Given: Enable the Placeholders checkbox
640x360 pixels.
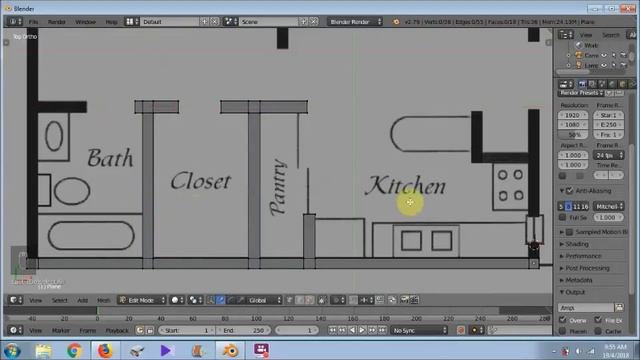Looking at the screenshot, I should coord(562,331).
